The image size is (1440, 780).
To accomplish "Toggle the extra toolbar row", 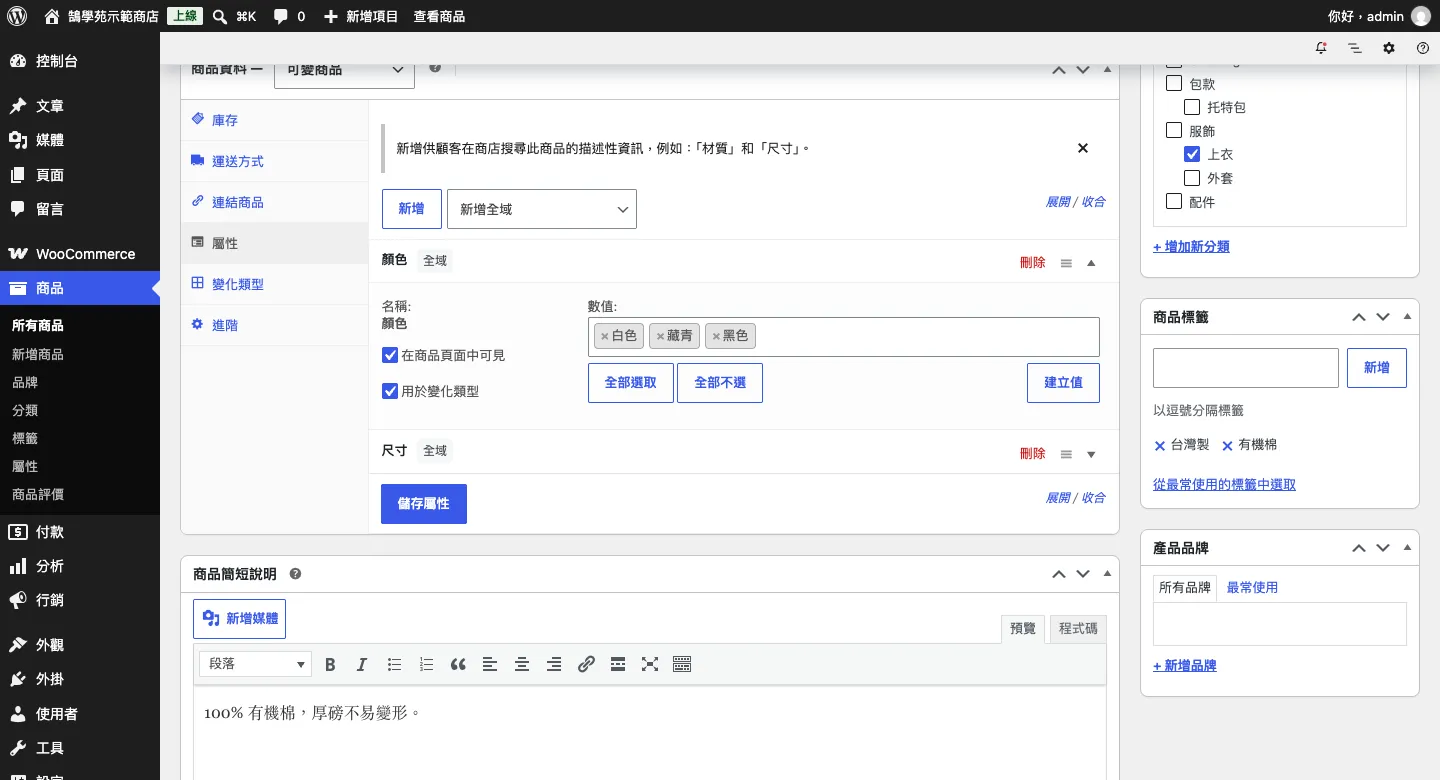I will pos(682,664).
